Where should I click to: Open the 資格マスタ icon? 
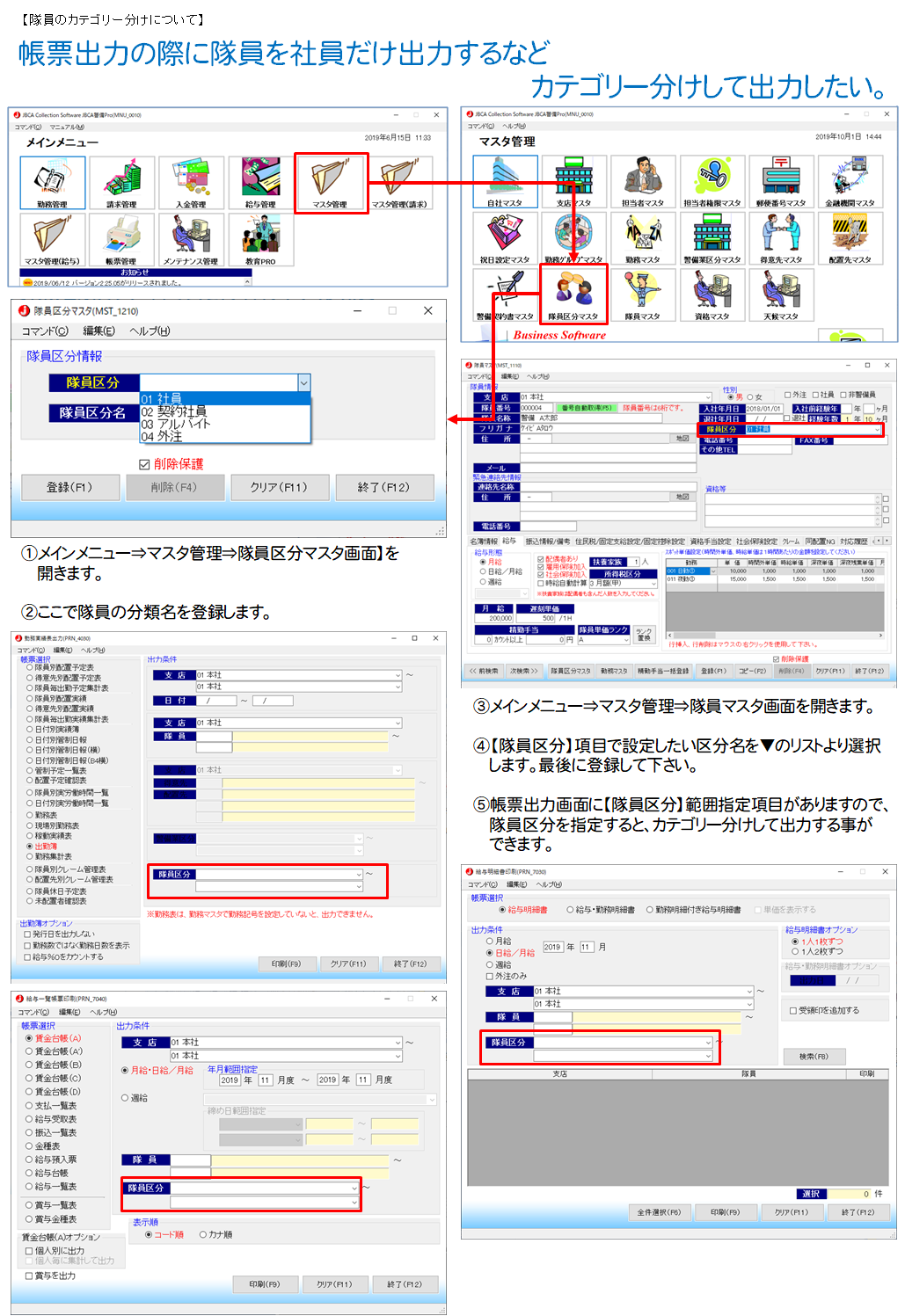712,293
